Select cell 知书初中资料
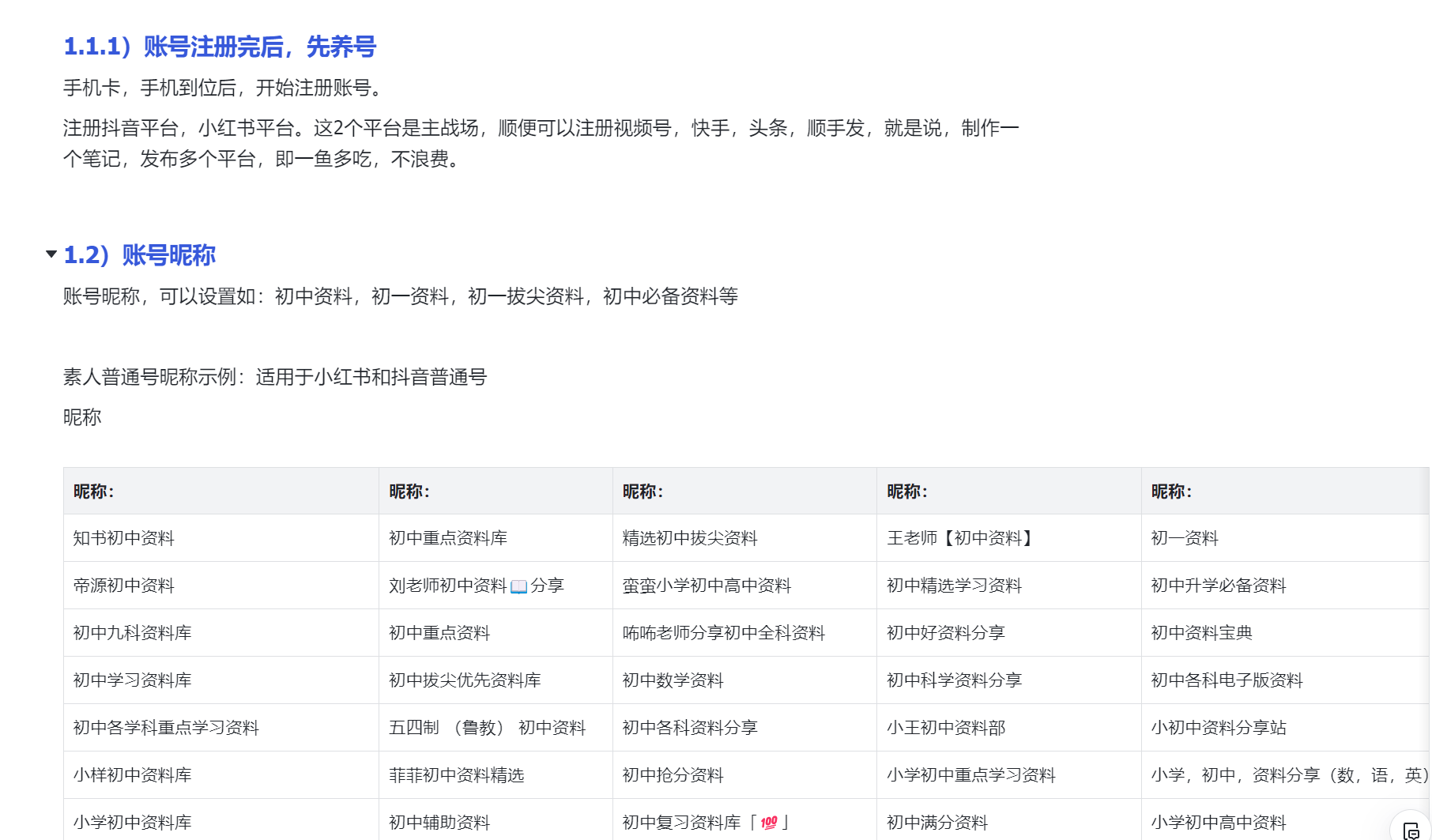This screenshot has width=1432, height=840. point(221,538)
